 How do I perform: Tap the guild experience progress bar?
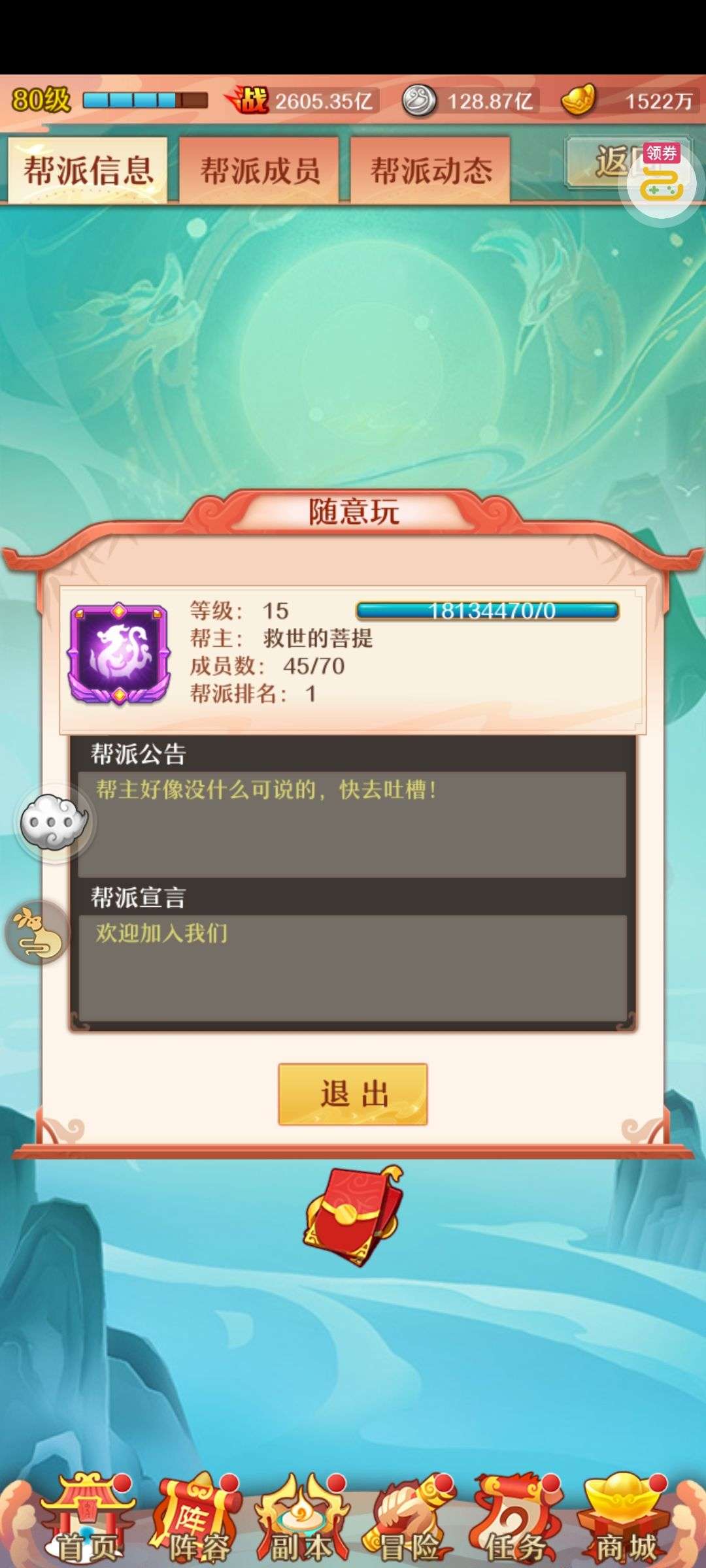[x=488, y=611]
